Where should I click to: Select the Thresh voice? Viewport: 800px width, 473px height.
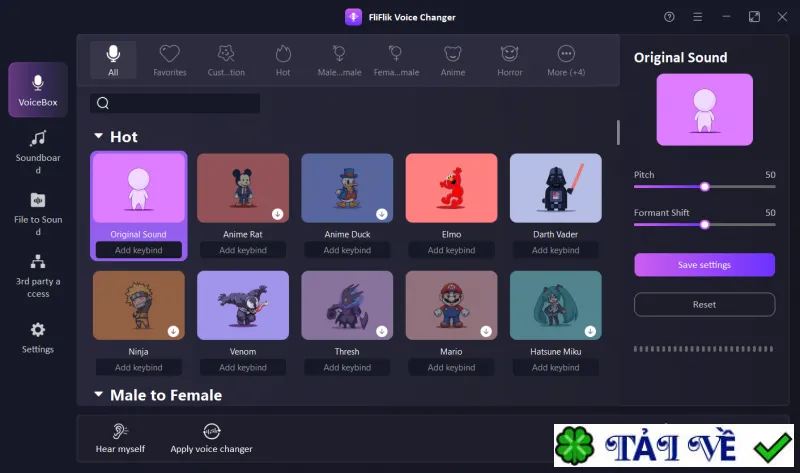click(347, 305)
